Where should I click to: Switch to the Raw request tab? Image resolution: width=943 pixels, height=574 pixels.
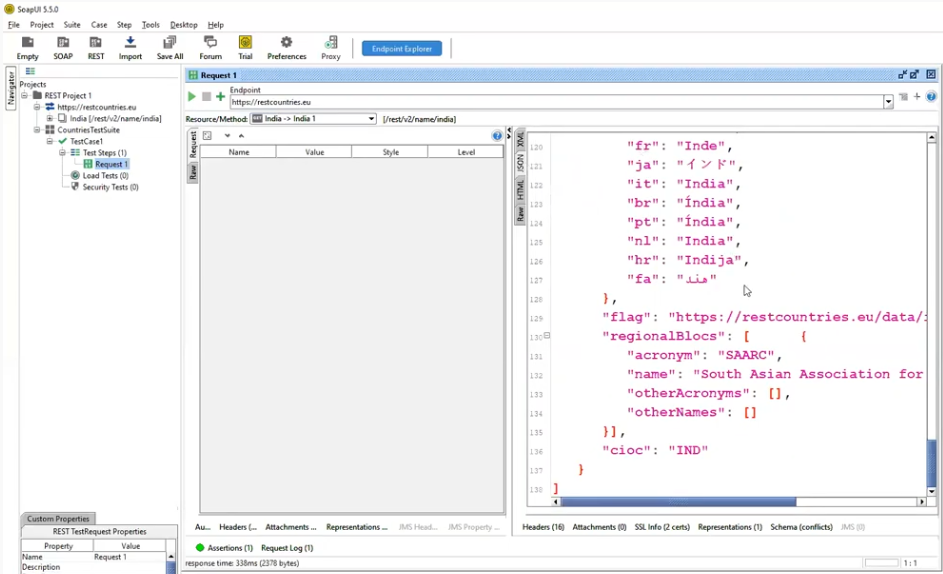192,173
